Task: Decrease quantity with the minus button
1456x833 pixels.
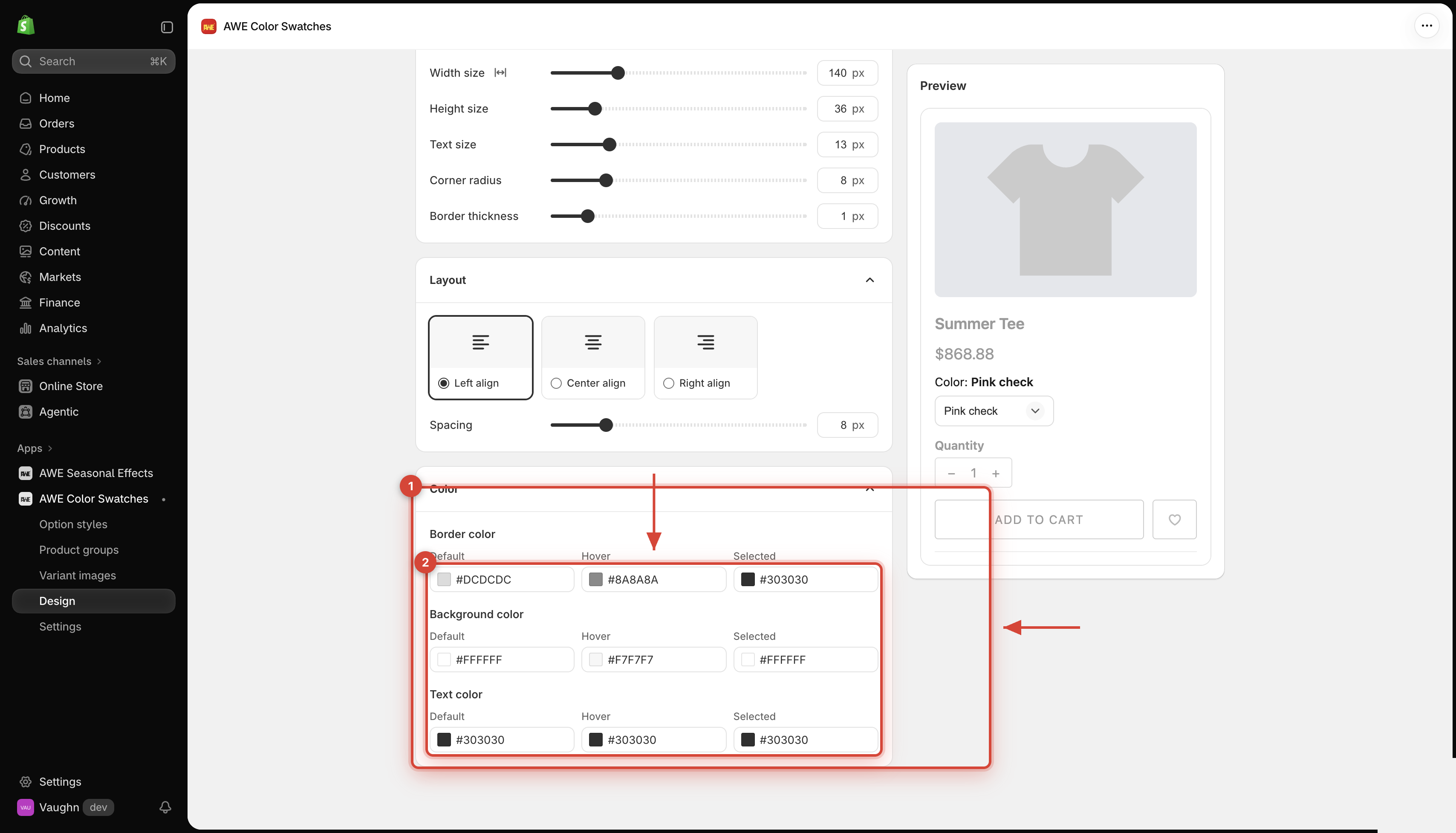Action: pos(952,473)
